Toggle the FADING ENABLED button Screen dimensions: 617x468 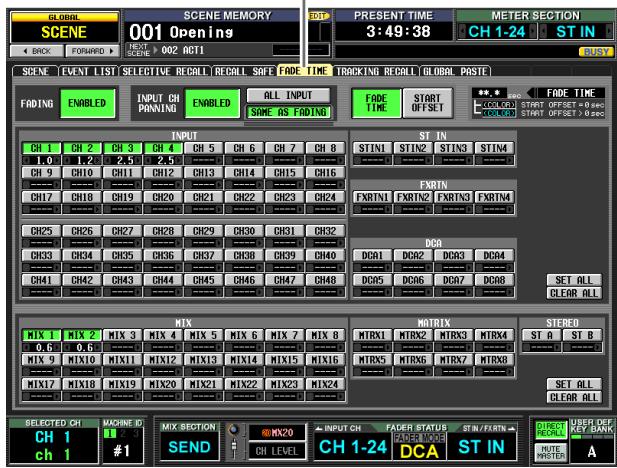[x=87, y=104]
